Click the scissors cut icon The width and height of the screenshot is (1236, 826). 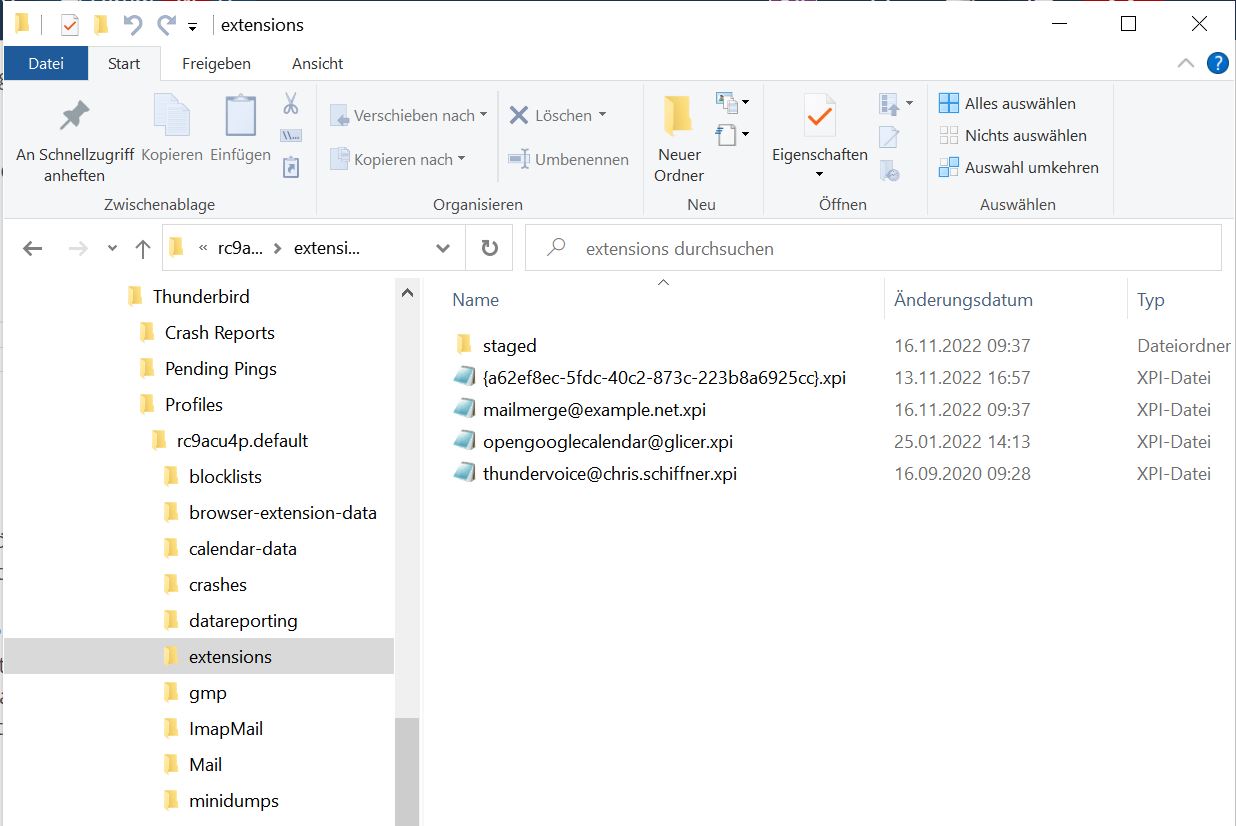[291, 104]
